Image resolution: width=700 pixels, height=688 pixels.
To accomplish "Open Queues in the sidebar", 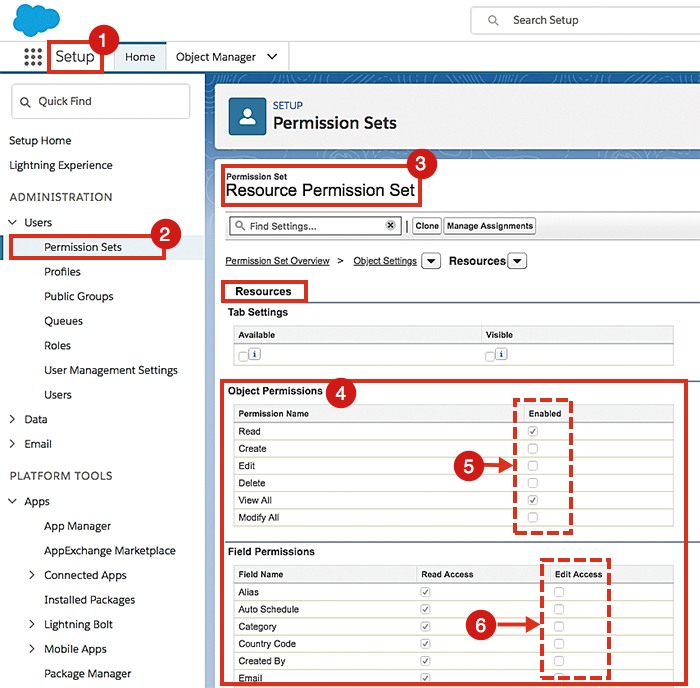I will pos(63,321).
